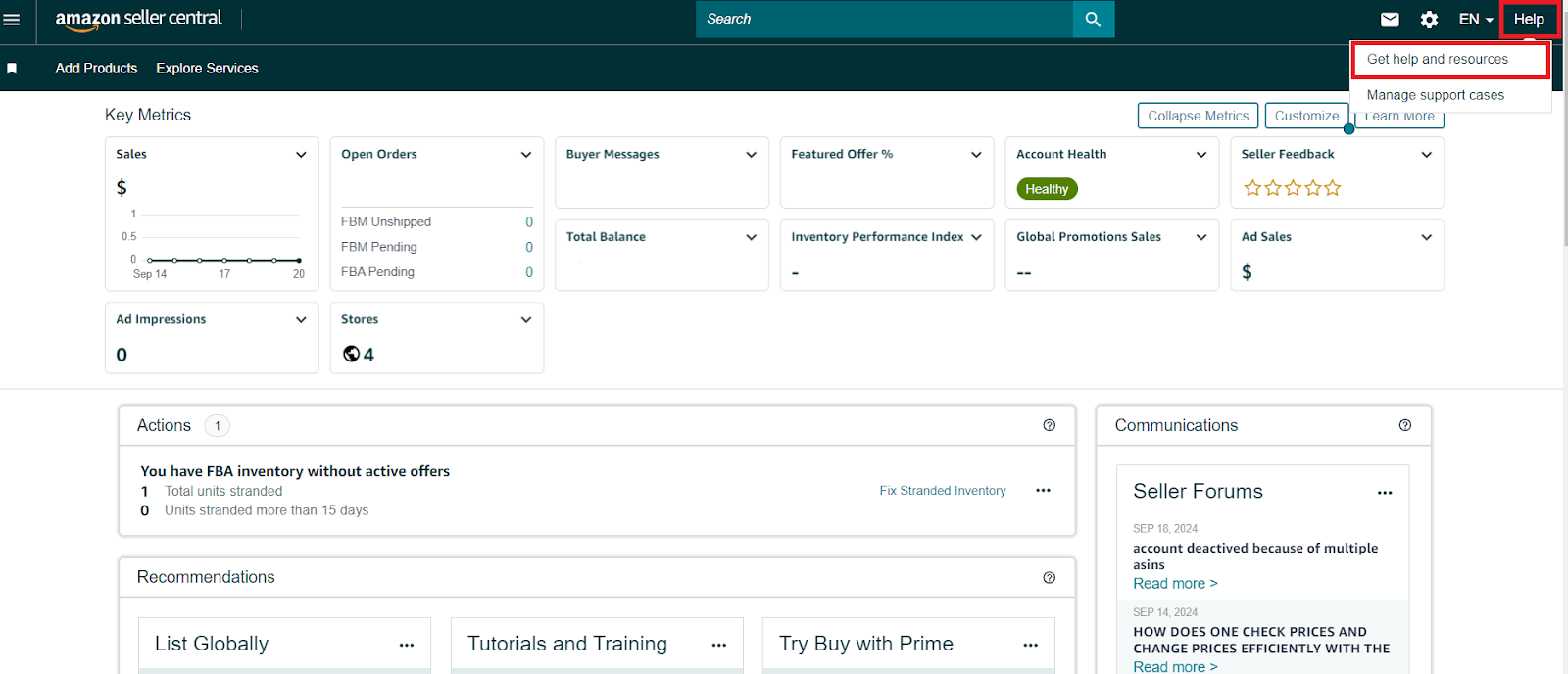The height and width of the screenshot is (674, 1568).
Task: Click 'account deactived because of multiple asins'
Action: click(x=1255, y=556)
